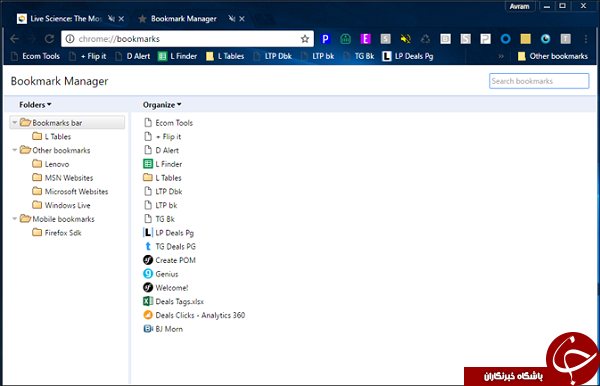The width and height of the screenshot is (600, 386).
Task: Open LP Deals Pg on bookmarks bar
Action: 408,56
